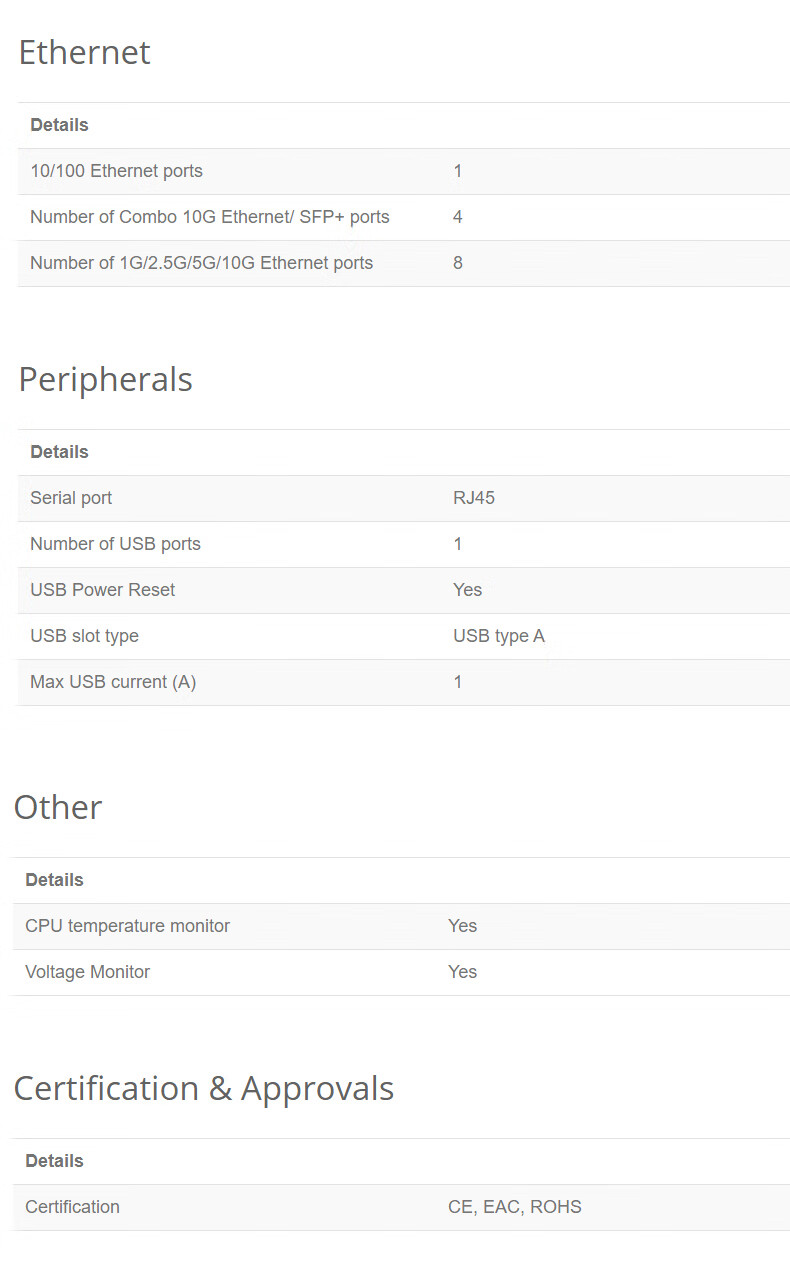
Task: Click the RJ45 serial port value
Action: coord(474,498)
